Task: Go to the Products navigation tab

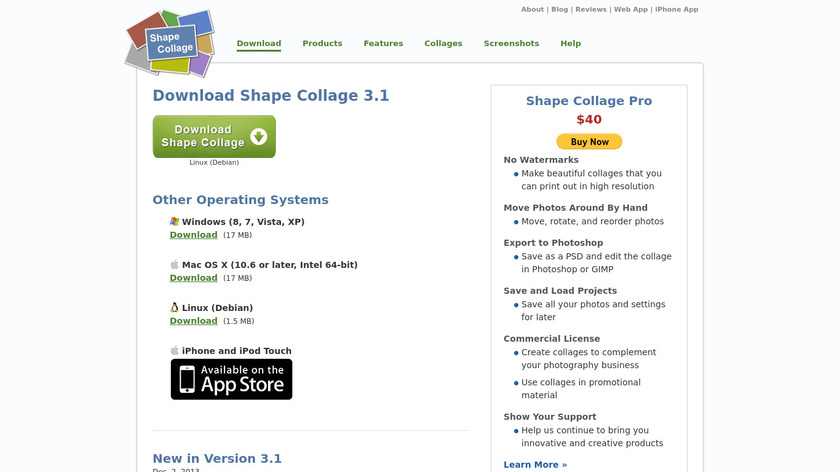Action: pyautogui.click(x=322, y=44)
